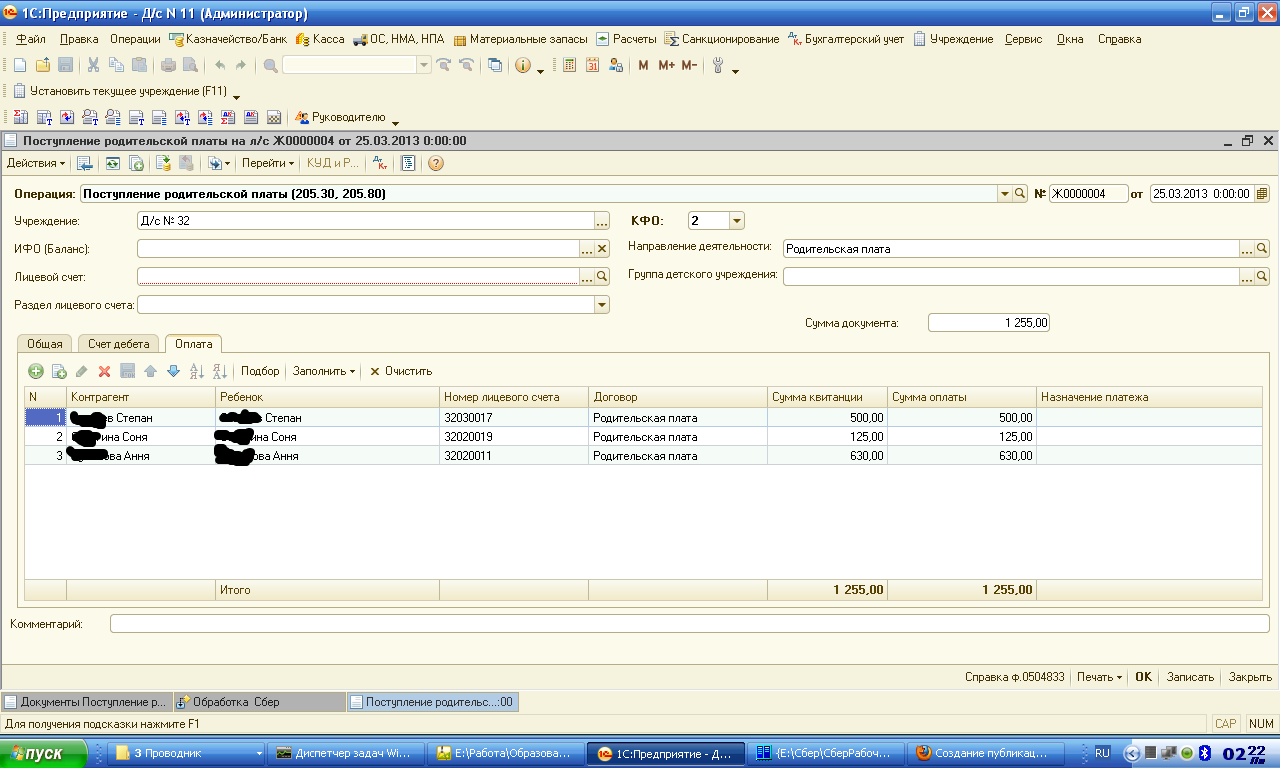
Task: Click the green add row icon
Action: pyautogui.click(x=36, y=371)
